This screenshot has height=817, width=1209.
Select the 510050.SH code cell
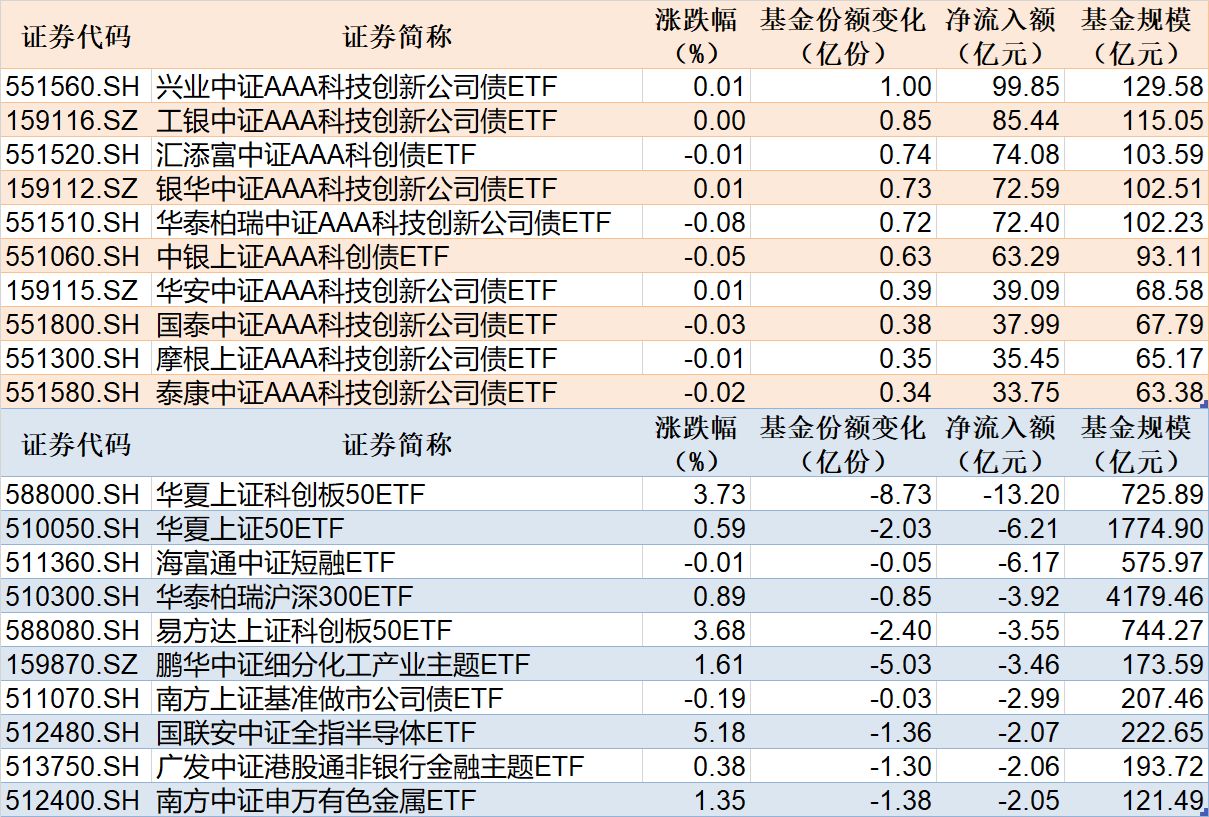[76, 528]
